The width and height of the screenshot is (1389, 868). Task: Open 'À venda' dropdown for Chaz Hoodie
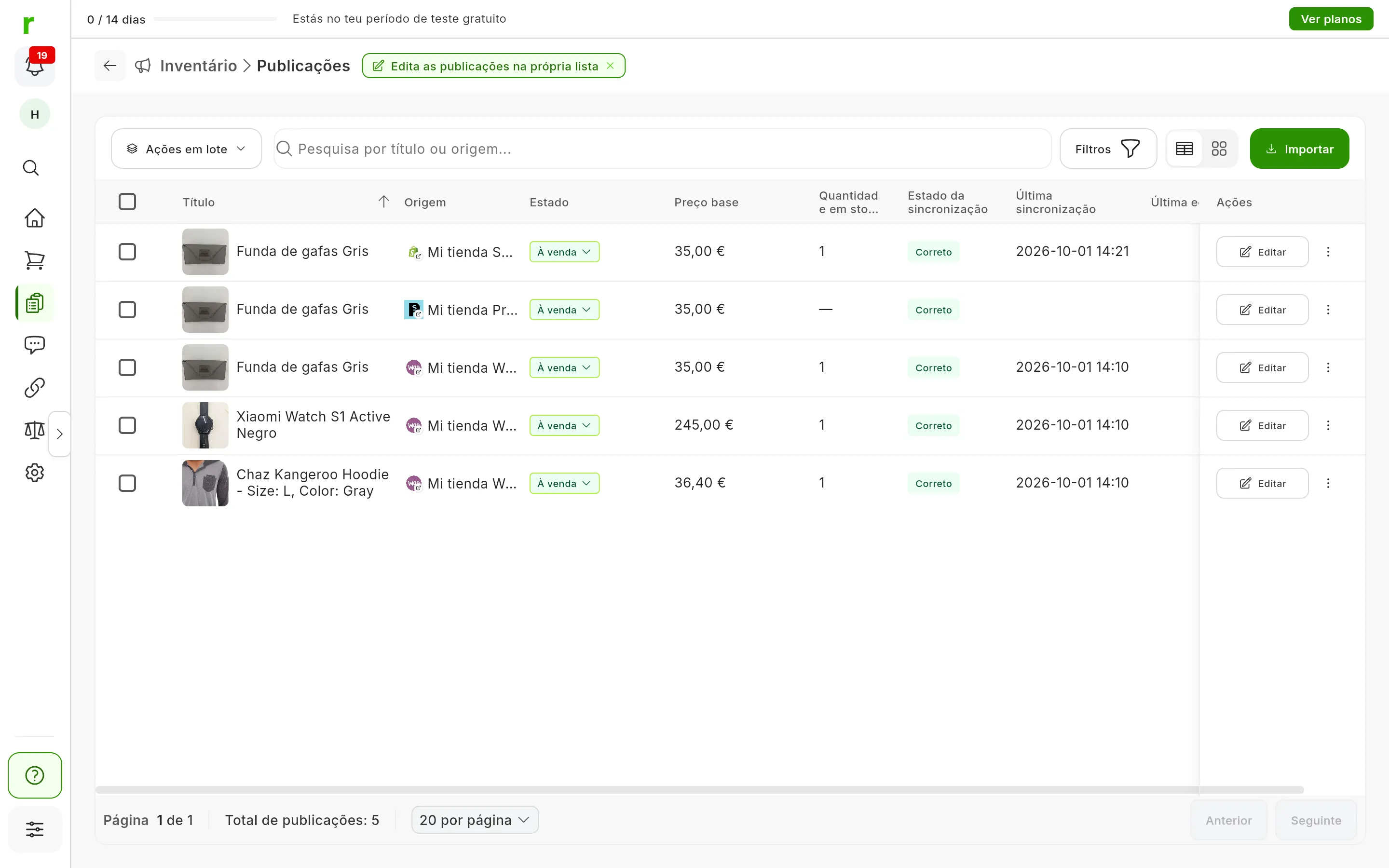[x=564, y=483]
